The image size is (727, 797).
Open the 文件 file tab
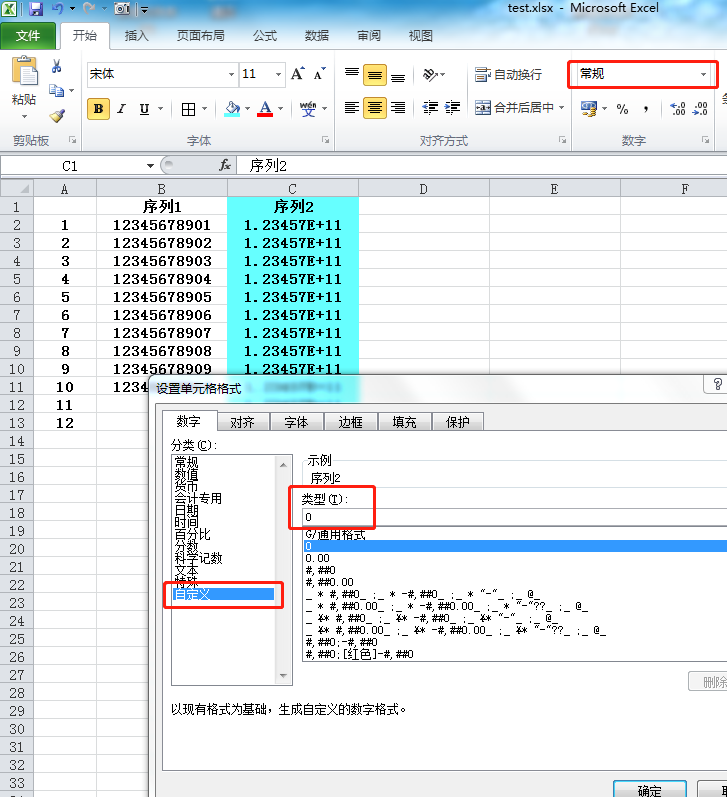28,36
